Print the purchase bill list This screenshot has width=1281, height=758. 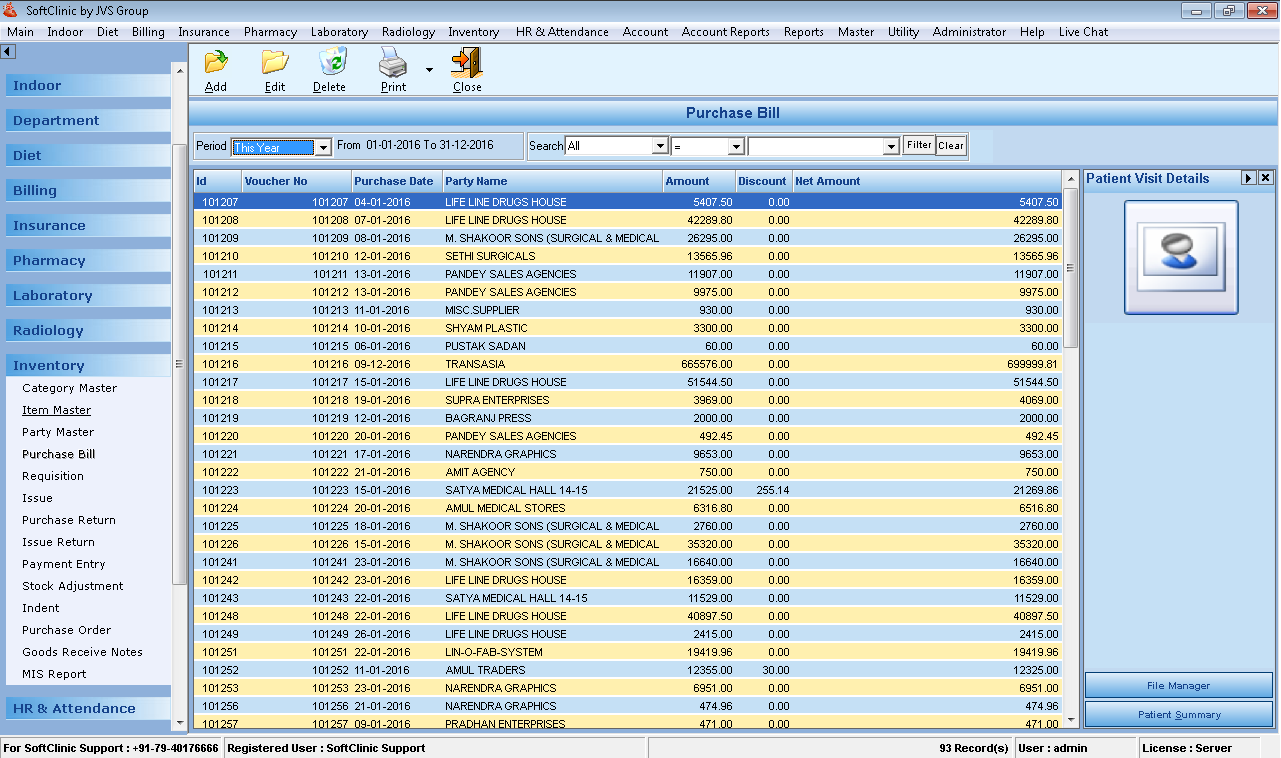pos(392,68)
